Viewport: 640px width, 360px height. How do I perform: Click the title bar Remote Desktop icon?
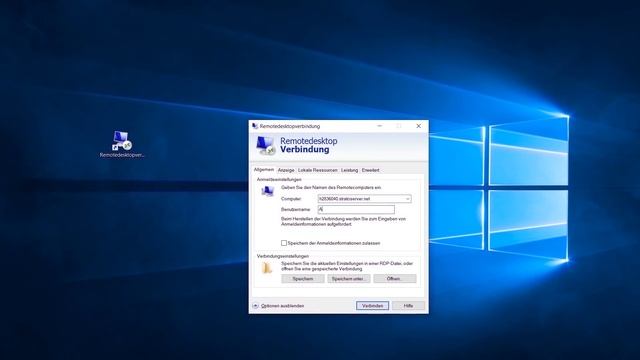pos(255,126)
